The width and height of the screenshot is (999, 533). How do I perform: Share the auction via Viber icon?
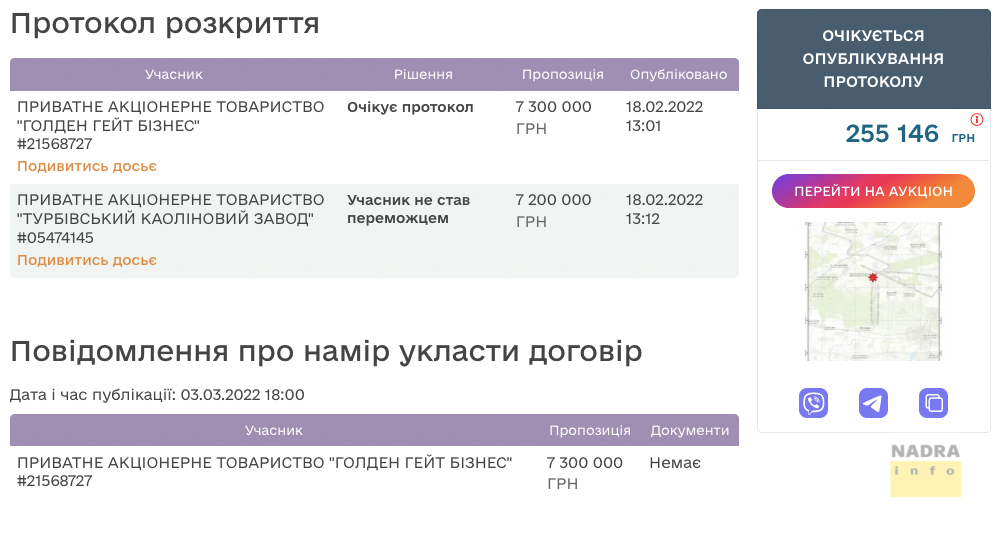click(813, 403)
